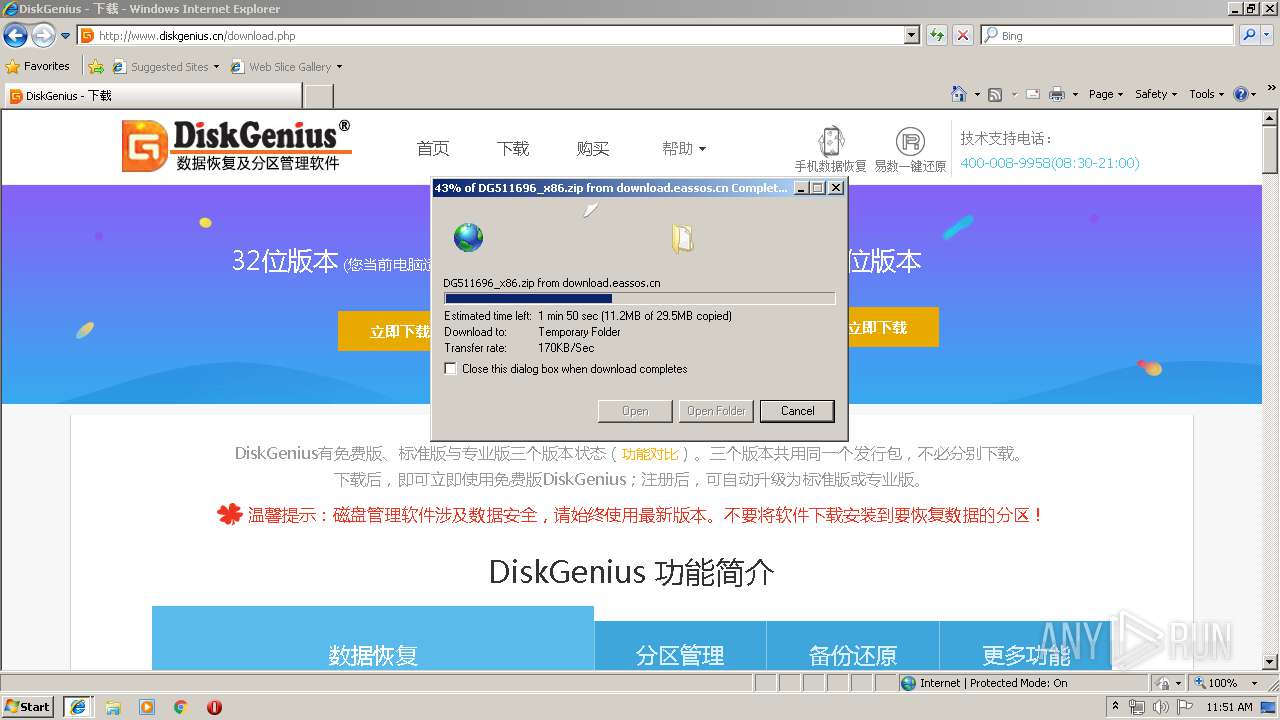Open the Windows Start button
The height and width of the screenshot is (720, 1280).
click(x=28, y=706)
